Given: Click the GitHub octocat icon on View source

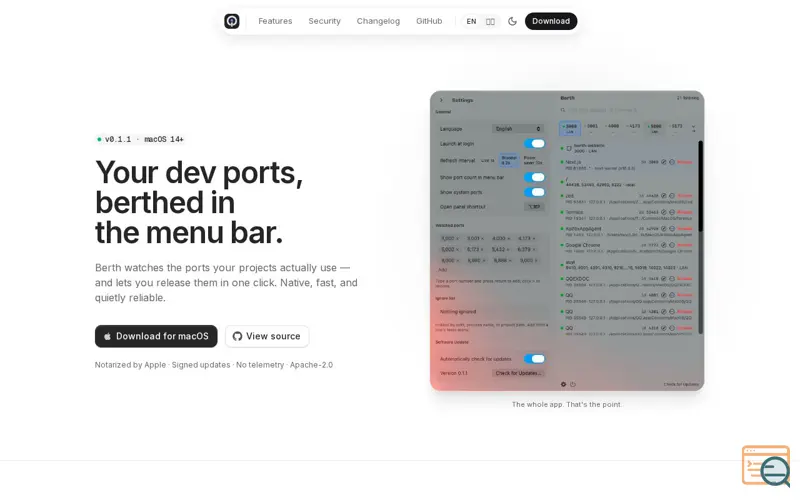Looking at the screenshot, I should pos(237,336).
